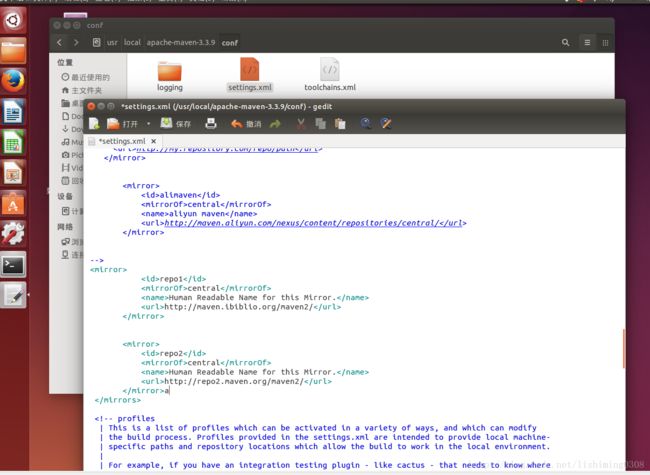650x475 pixels.
Task: Select 'conf' path bar segment
Action: pyautogui.click(x=230, y=43)
